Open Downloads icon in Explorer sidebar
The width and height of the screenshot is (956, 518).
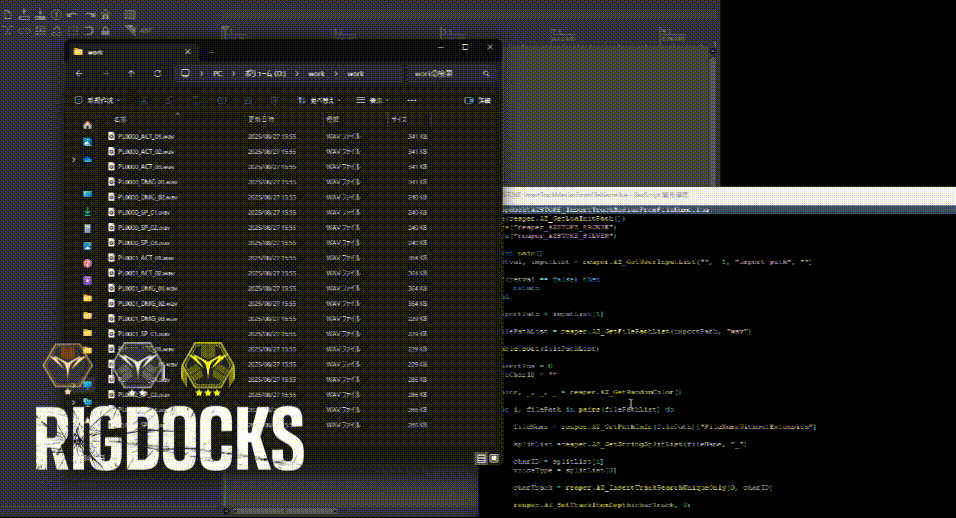click(x=87, y=211)
